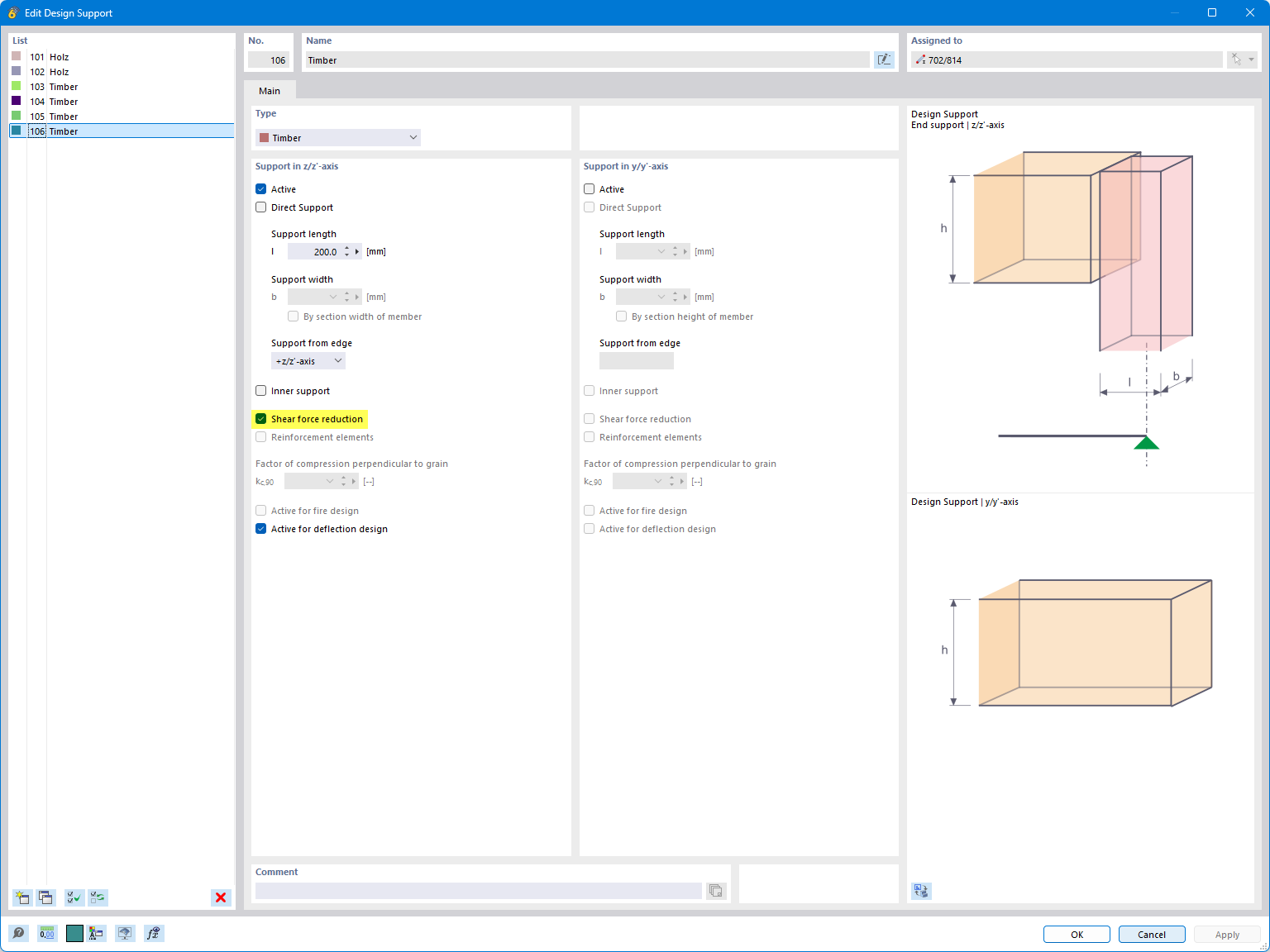Click in the Name field showing Timber
This screenshot has width=1270, height=952.
(x=587, y=60)
